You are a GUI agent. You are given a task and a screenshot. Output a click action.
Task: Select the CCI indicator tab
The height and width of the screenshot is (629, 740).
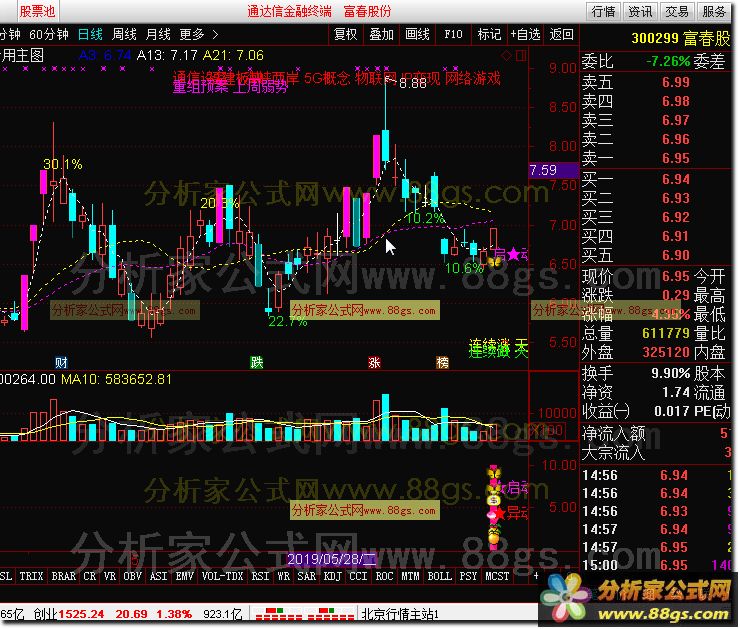point(358,576)
